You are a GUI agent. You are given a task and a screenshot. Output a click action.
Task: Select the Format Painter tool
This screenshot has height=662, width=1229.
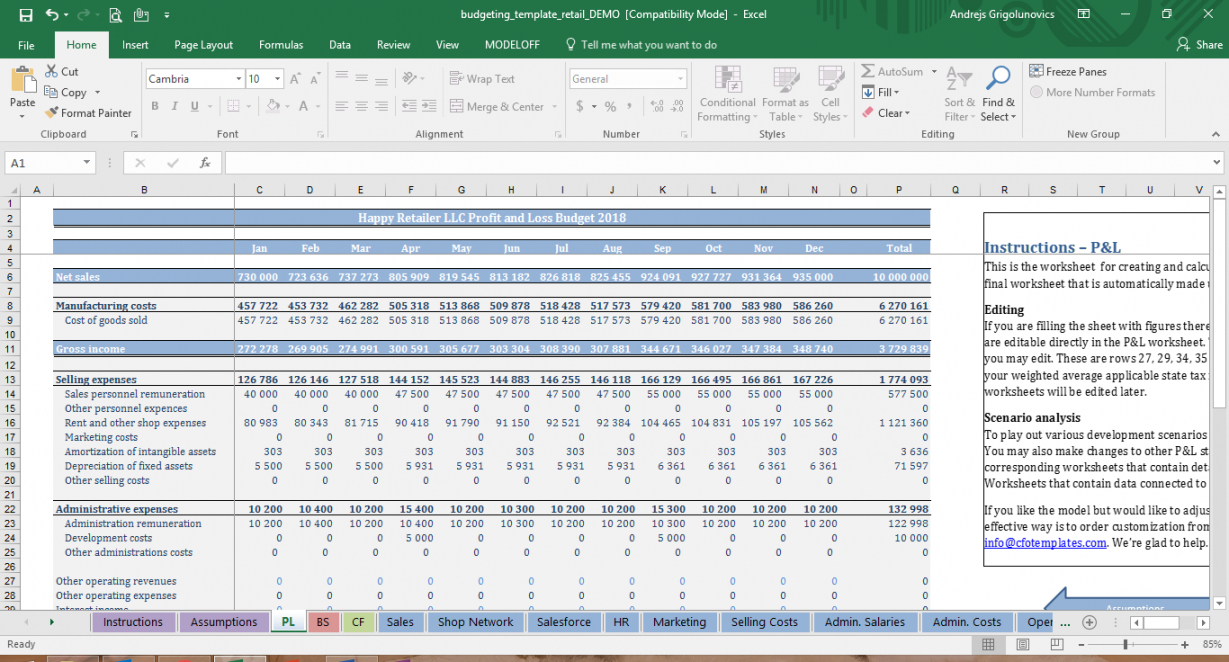(x=88, y=113)
